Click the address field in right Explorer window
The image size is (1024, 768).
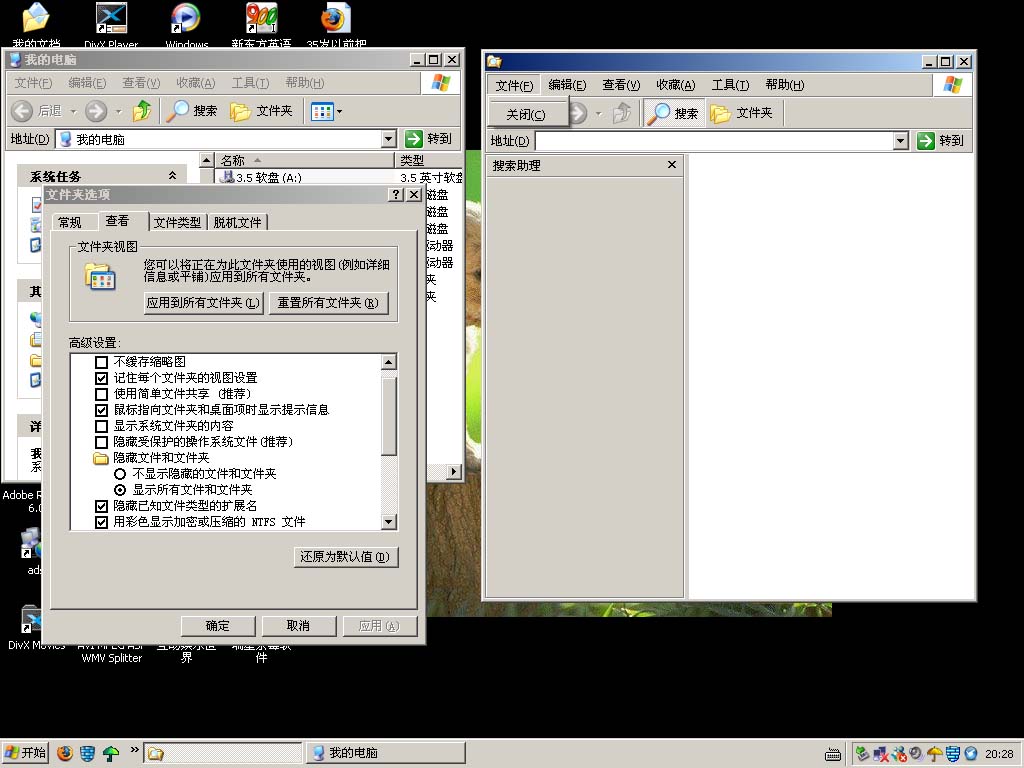click(x=714, y=140)
